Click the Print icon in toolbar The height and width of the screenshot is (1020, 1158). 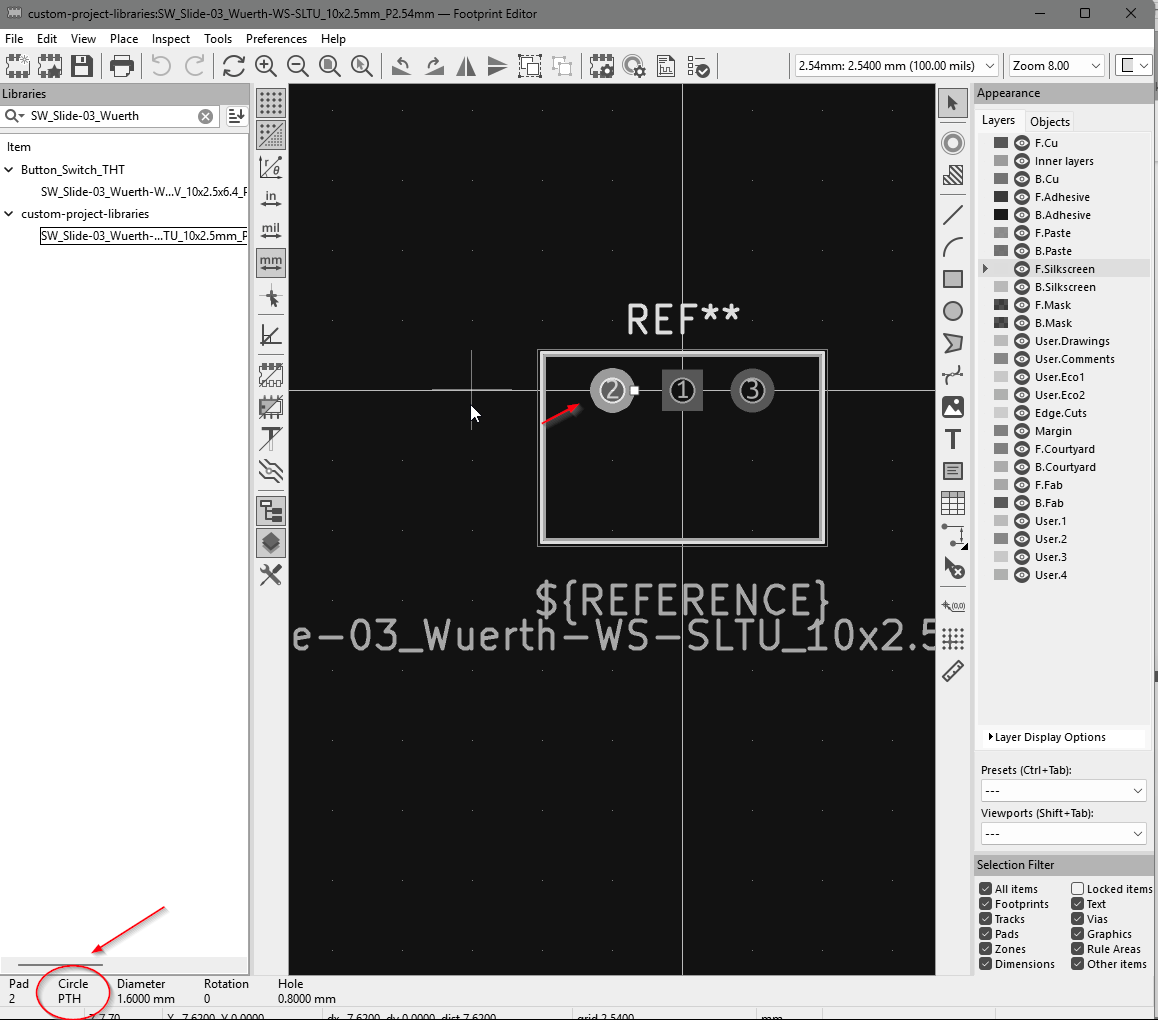pyautogui.click(x=122, y=66)
